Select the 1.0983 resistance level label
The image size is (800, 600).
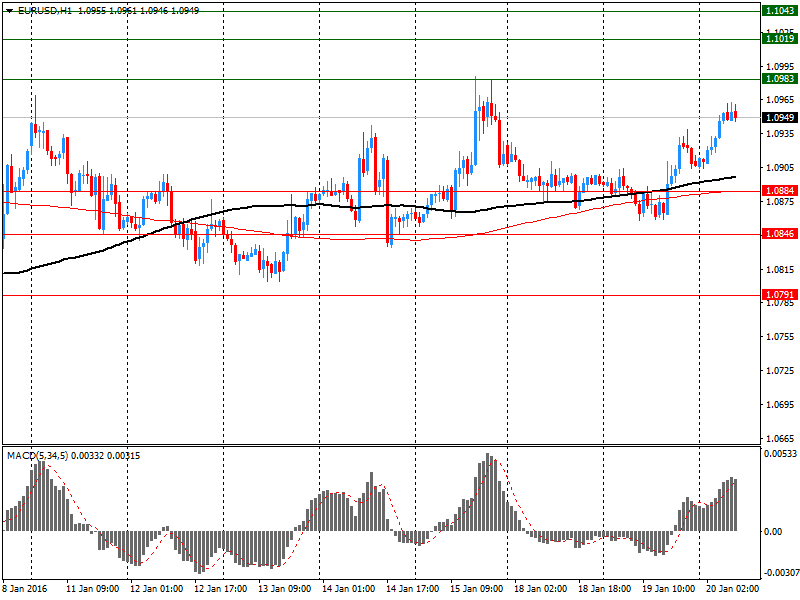point(780,79)
